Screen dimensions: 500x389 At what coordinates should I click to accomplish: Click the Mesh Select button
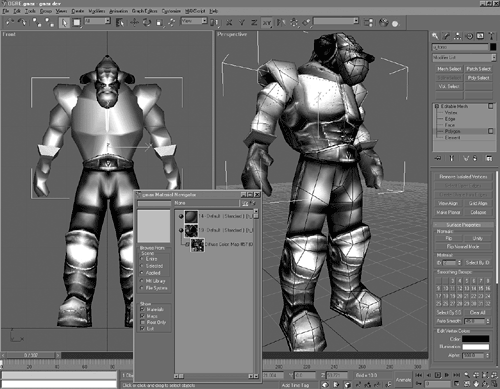click(x=449, y=69)
